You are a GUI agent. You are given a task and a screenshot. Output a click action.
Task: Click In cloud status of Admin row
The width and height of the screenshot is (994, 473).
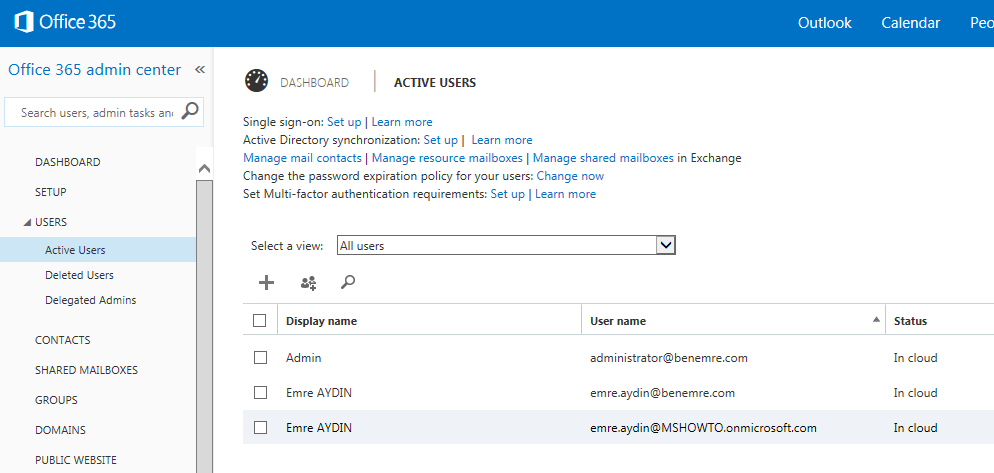(x=915, y=358)
